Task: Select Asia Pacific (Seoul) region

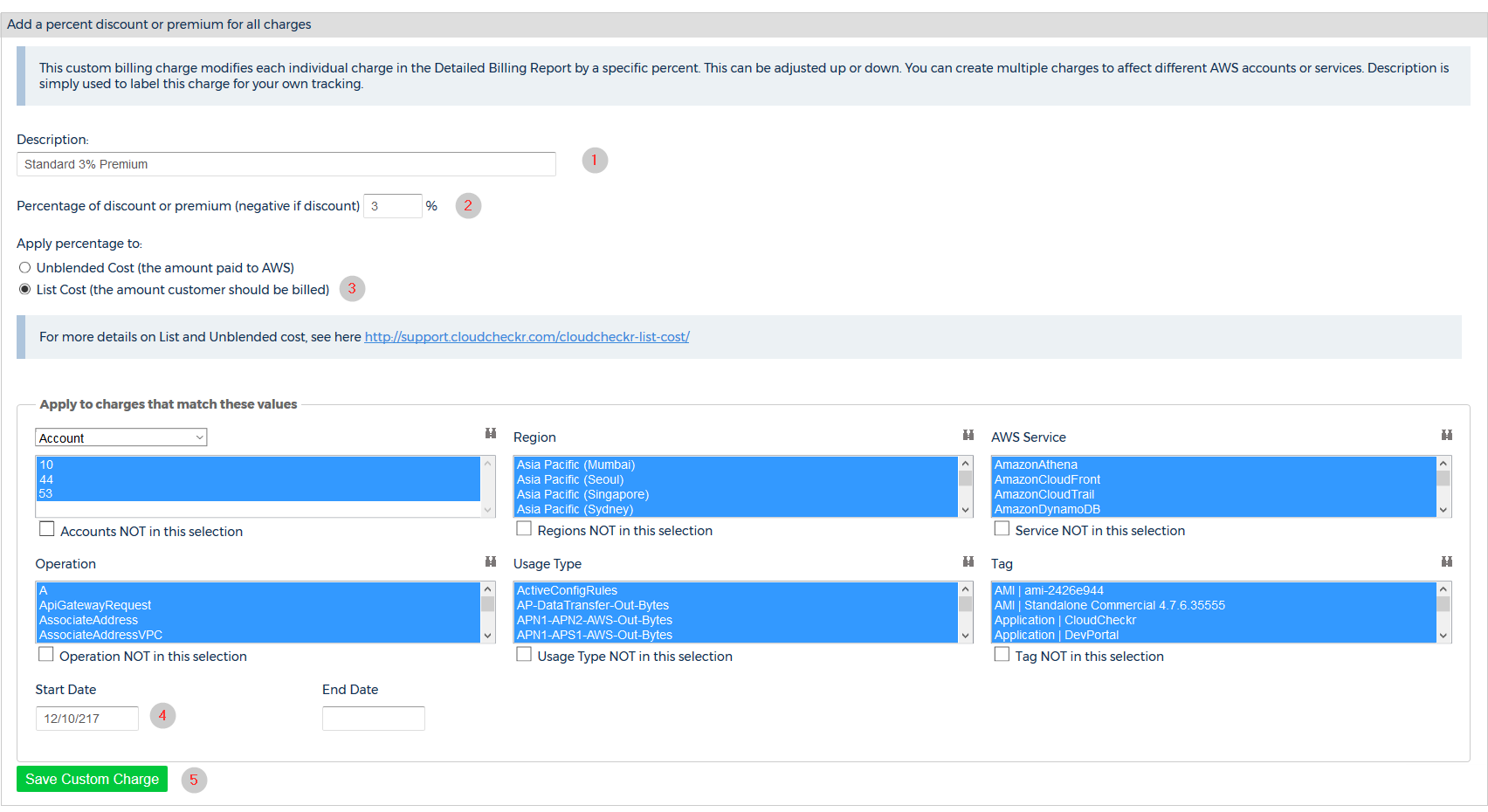Action: pos(736,479)
